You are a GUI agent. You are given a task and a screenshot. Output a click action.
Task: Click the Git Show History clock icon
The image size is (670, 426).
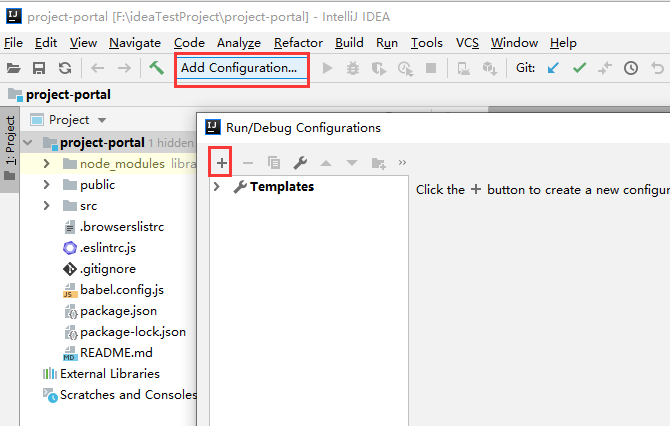coord(631,68)
